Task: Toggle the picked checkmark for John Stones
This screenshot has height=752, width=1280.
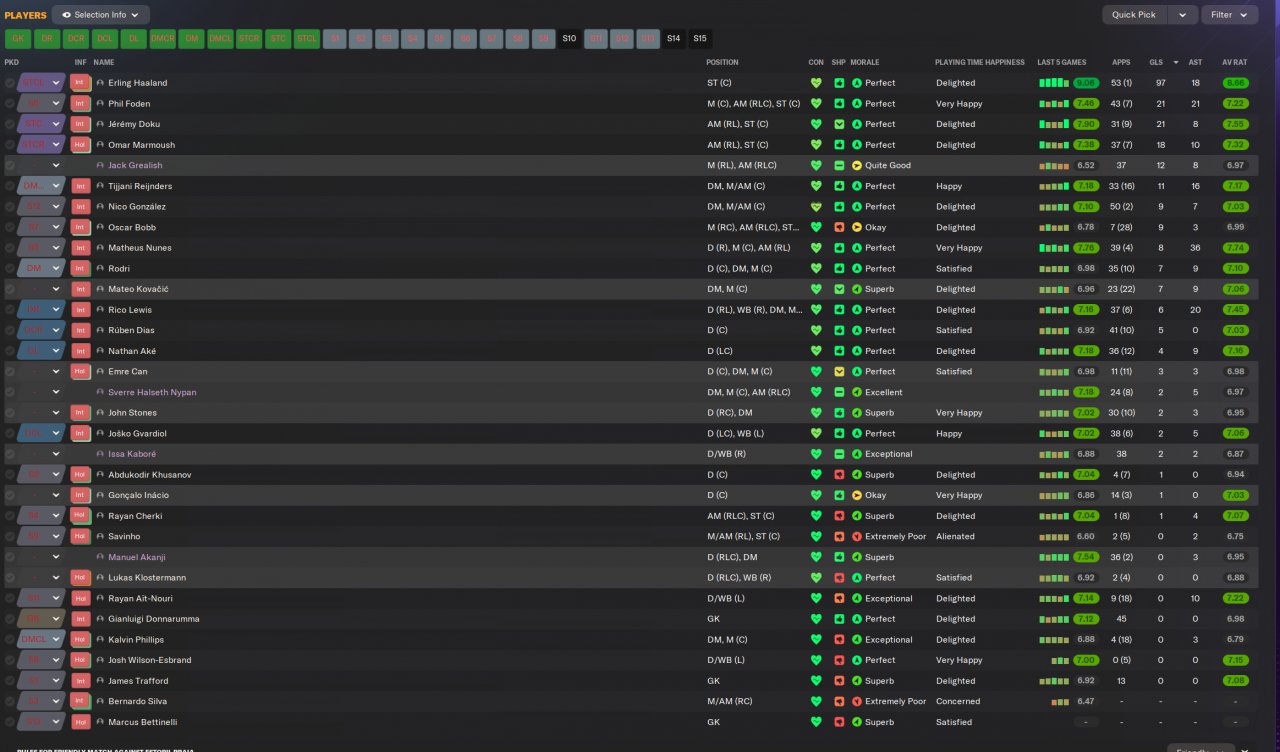Action: click(x=10, y=413)
